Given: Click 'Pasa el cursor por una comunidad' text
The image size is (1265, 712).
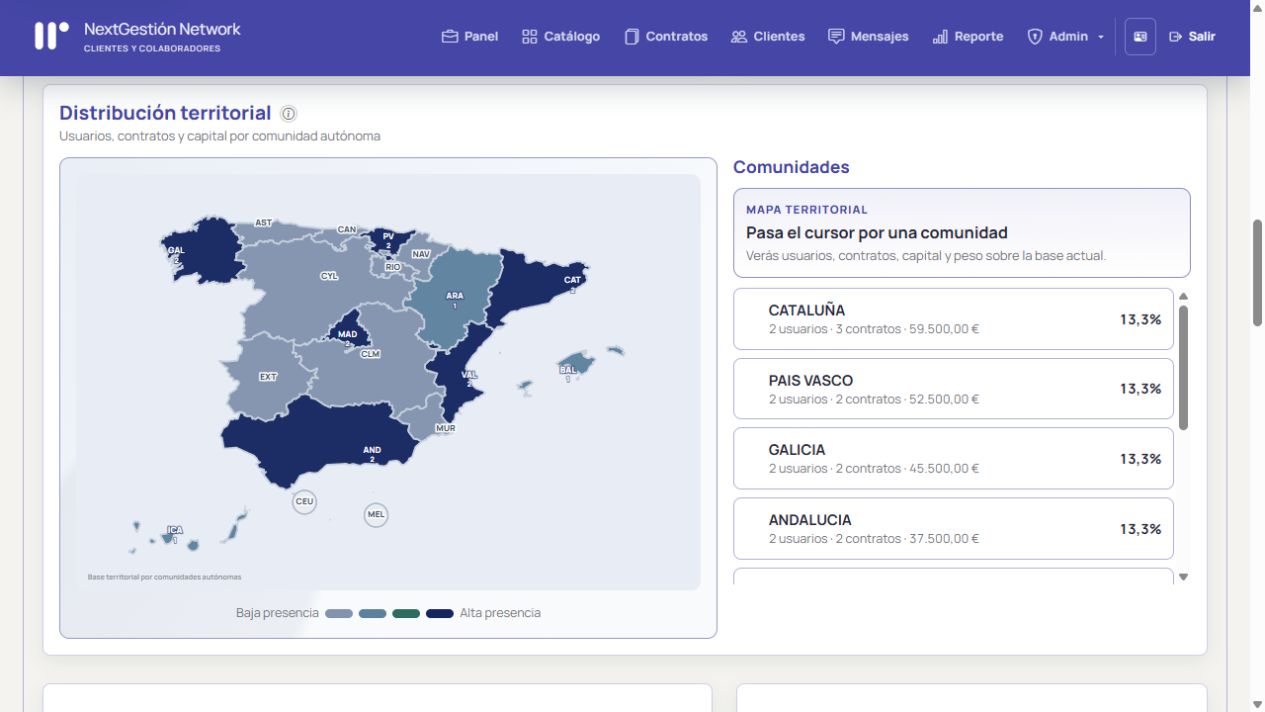Looking at the screenshot, I should (x=877, y=233).
